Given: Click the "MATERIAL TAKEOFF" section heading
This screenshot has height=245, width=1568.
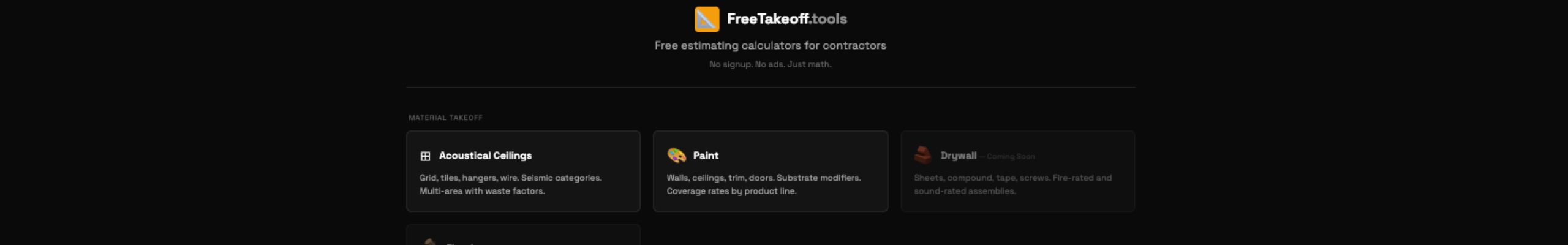Looking at the screenshot, I should pos(445,118).
